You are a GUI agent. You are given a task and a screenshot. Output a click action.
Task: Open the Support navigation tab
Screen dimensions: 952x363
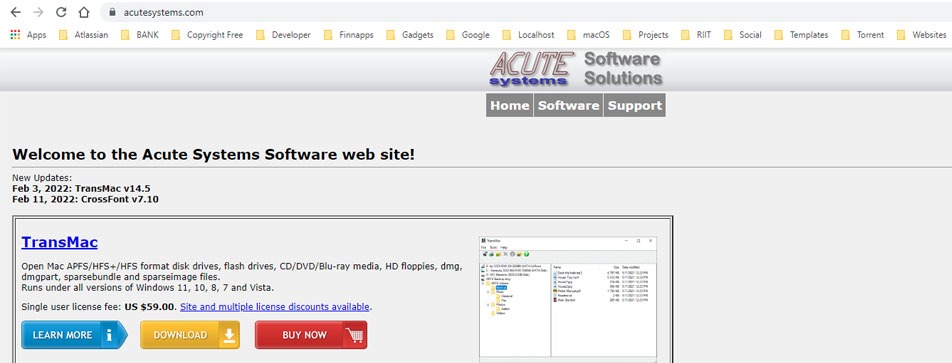click(634, 105)
